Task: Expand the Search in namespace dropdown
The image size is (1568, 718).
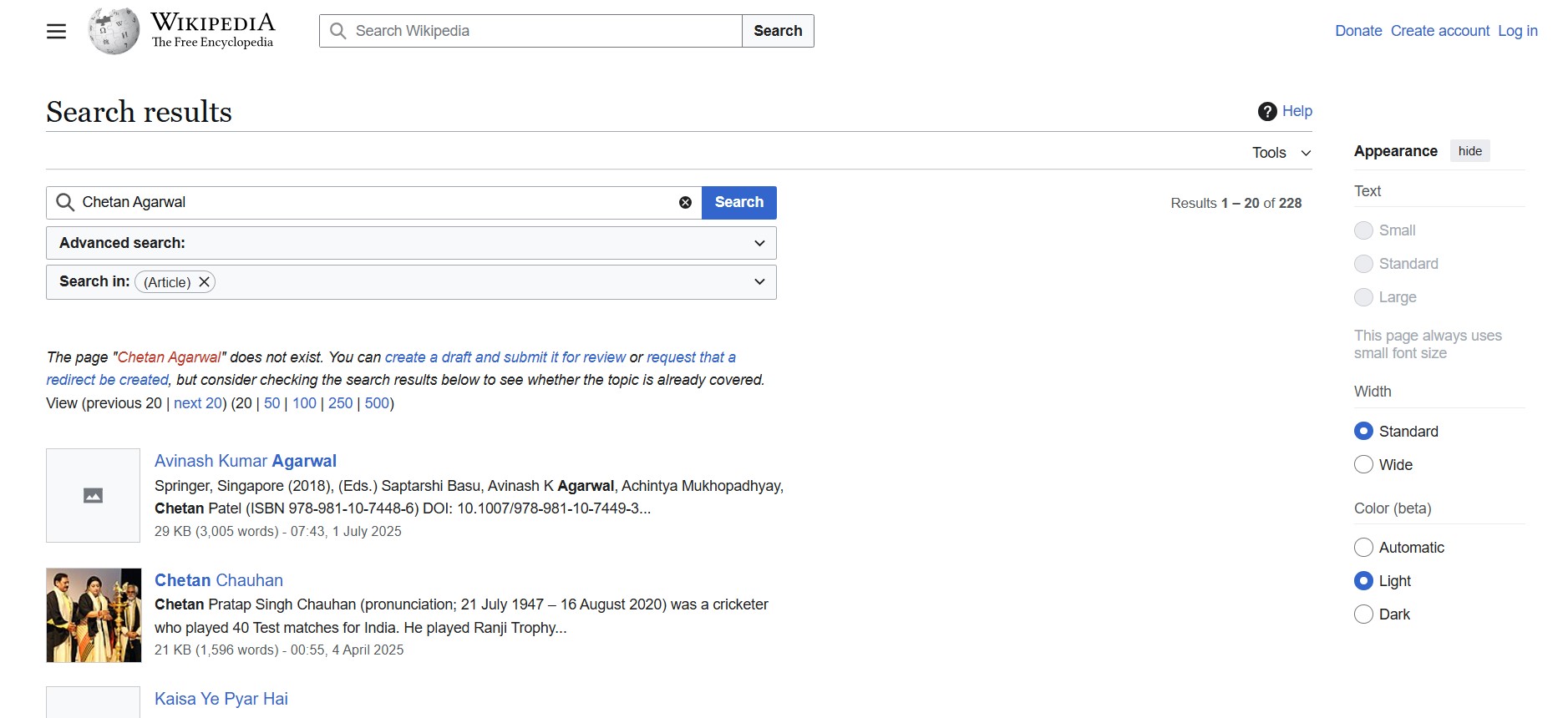Action: [x=759, y=282]
